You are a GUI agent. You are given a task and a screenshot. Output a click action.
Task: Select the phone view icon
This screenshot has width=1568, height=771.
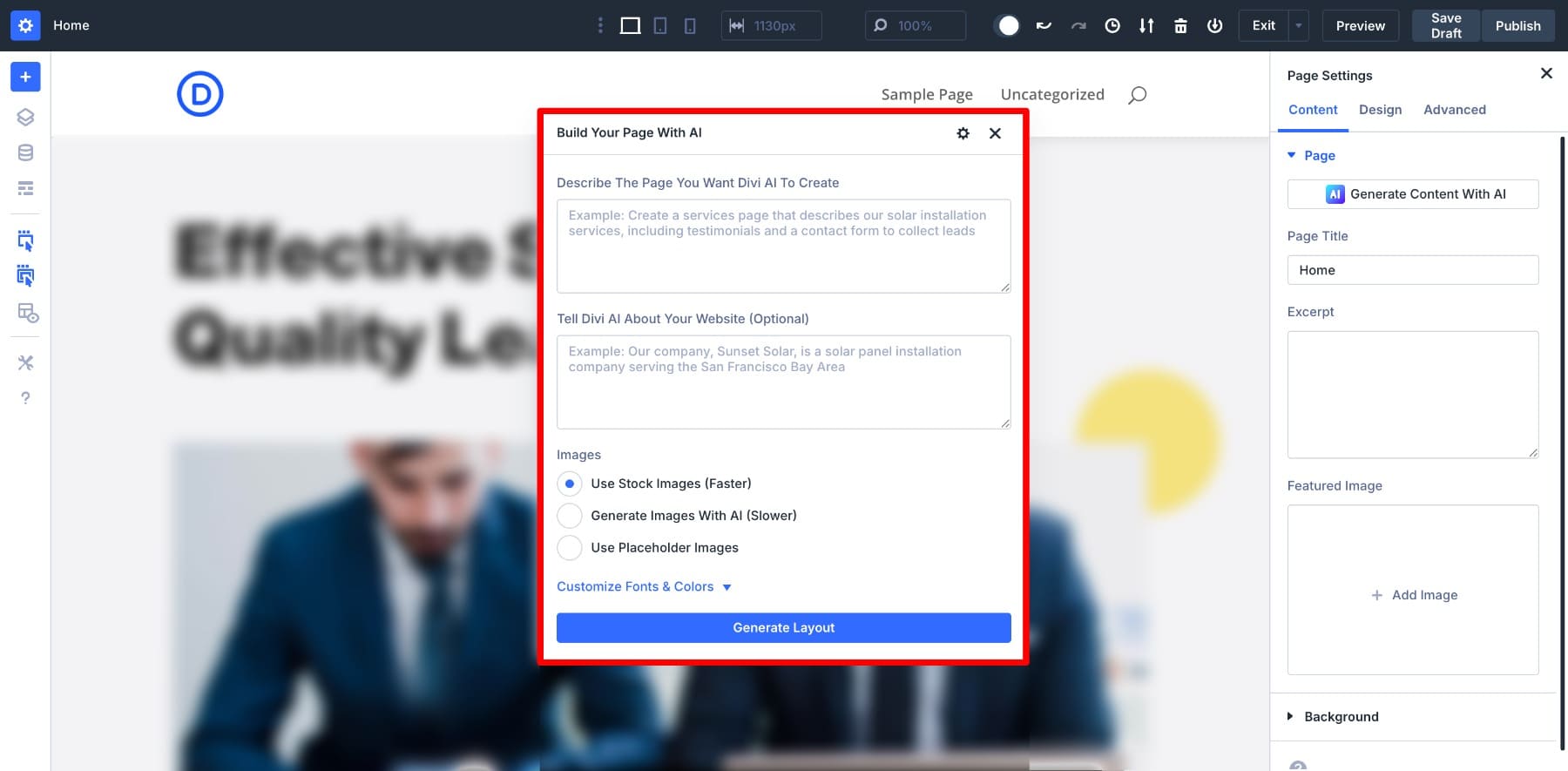[690, 26]
